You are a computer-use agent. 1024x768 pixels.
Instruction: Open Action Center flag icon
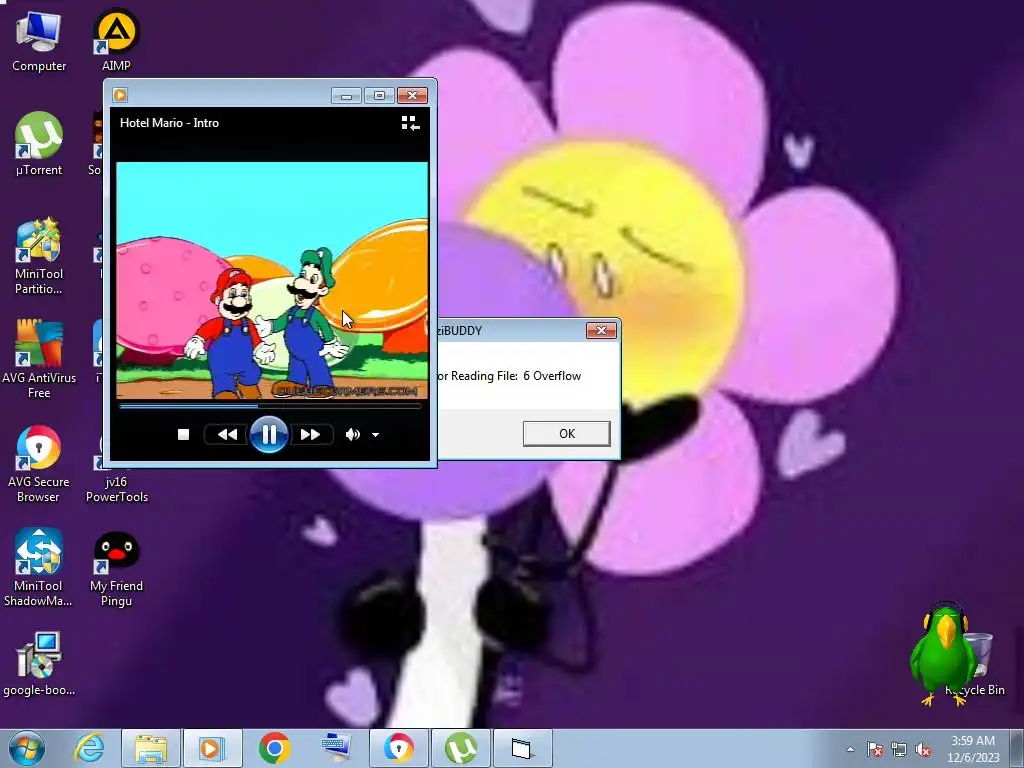(x=875, y=749)
